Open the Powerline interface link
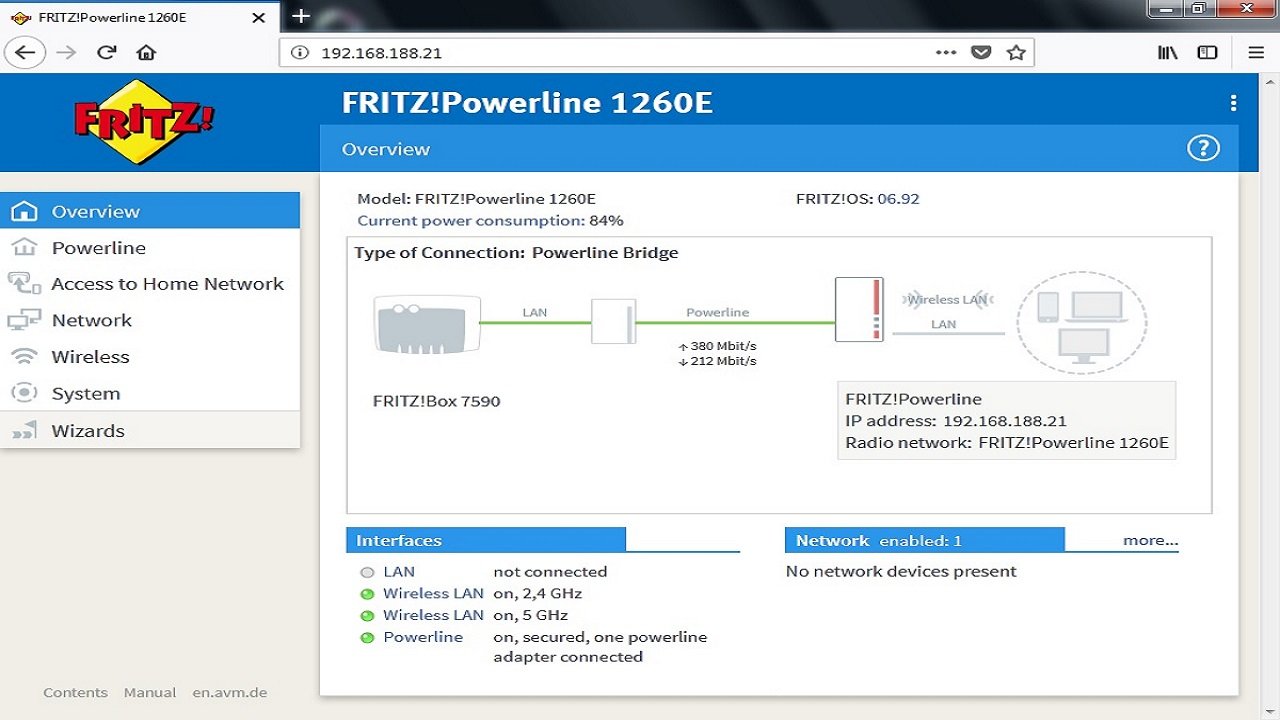 pyautogui.click(x=423, y=637)
